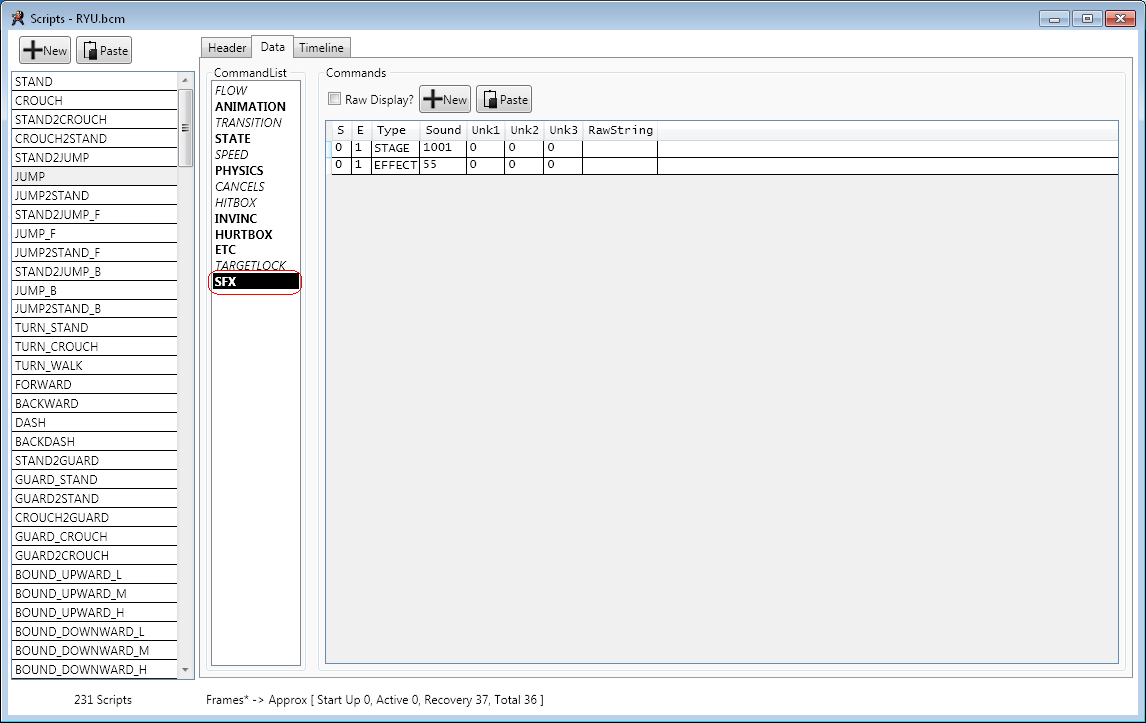1146x723 pixels.
Task: Add a new command with Commands New button
Action: click(445, 99)
